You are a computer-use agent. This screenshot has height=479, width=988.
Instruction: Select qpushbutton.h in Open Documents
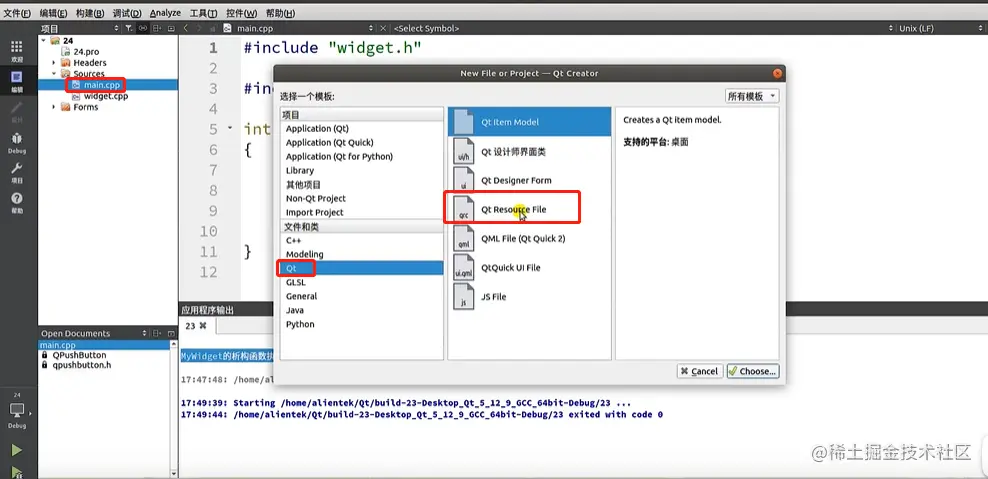click(x=82, y=364)
